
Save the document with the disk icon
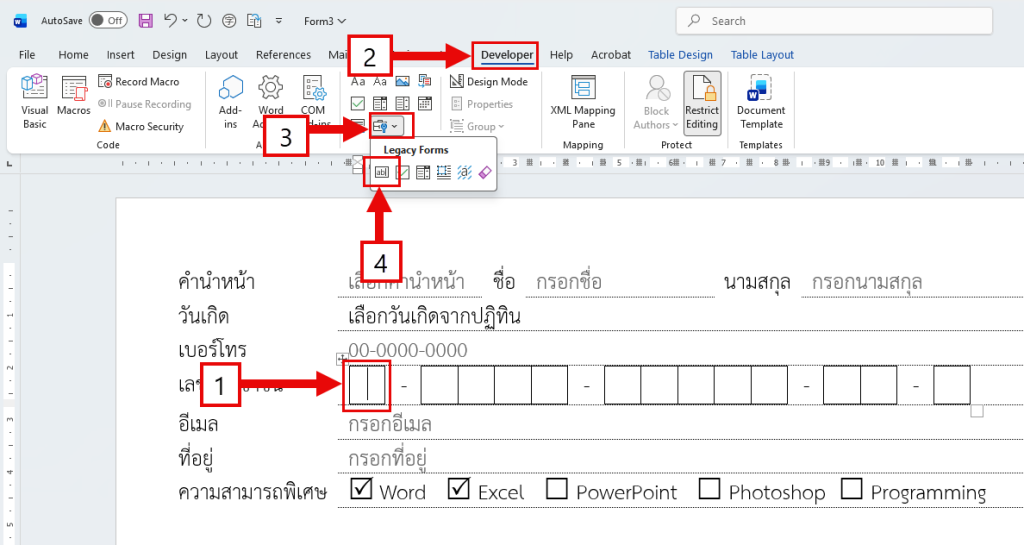click(x=146, y=21)
